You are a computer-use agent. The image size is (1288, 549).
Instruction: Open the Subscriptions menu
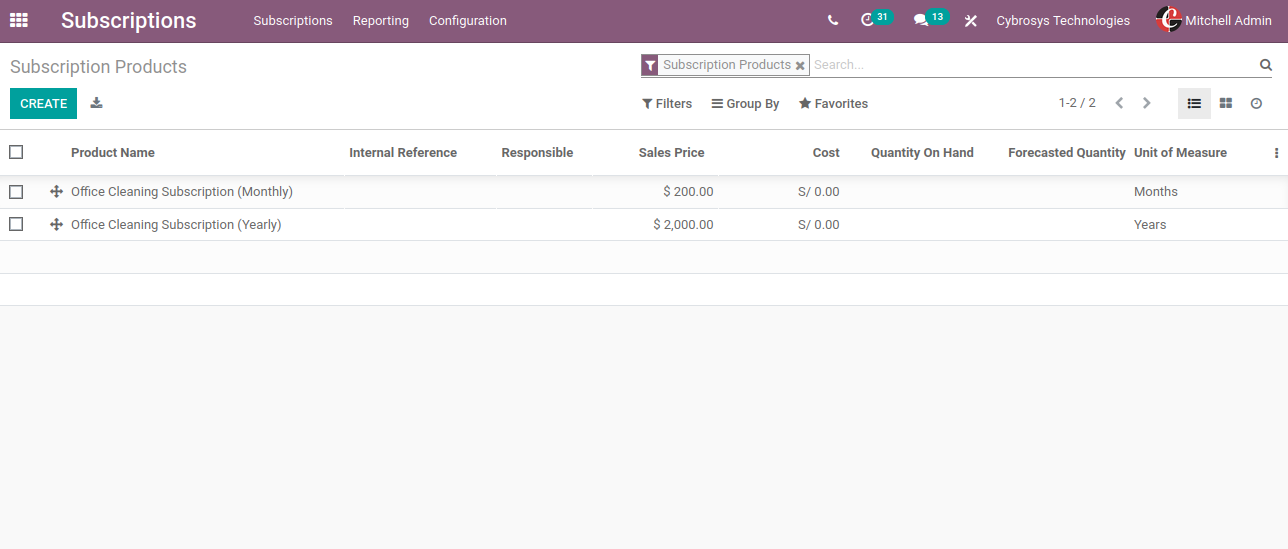[x=293, y=20]
